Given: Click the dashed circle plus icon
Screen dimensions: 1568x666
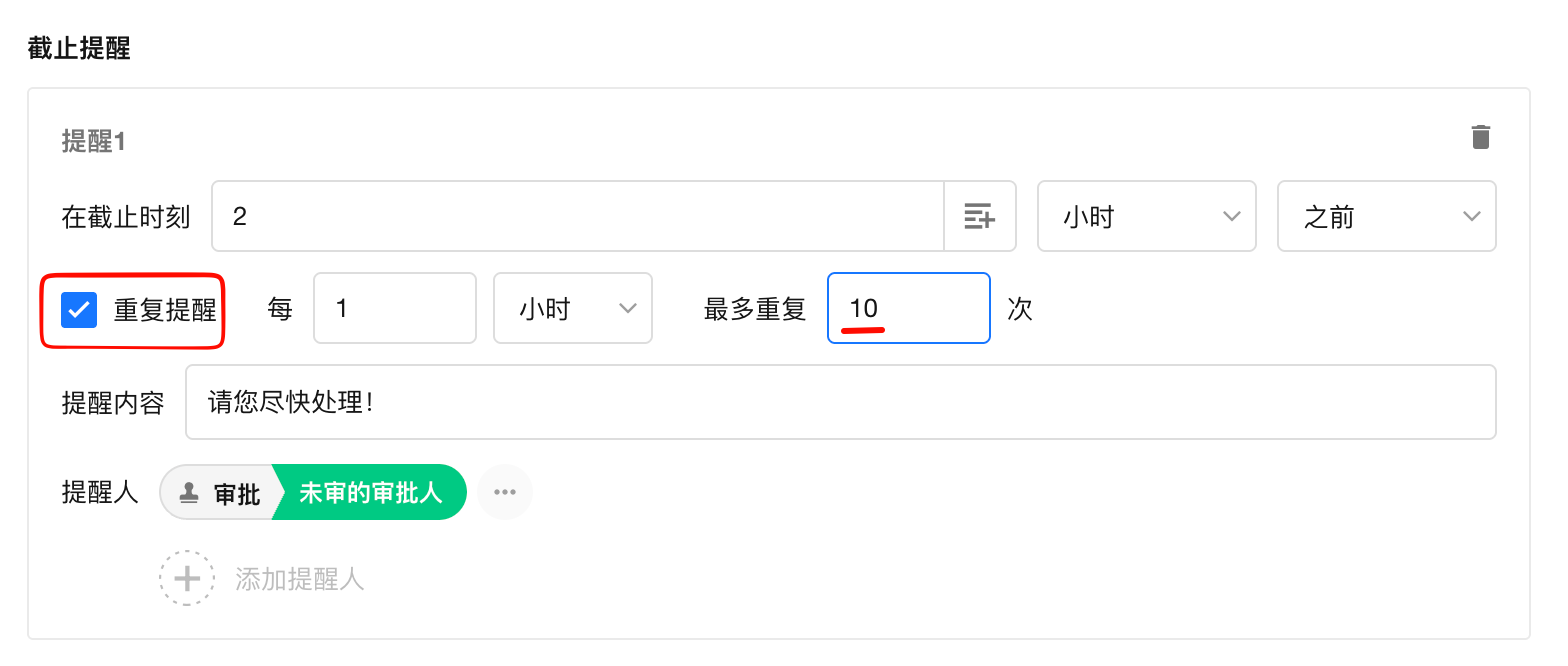Looking at the screenshot, I should pyautogui.click(x=187, y=578).
